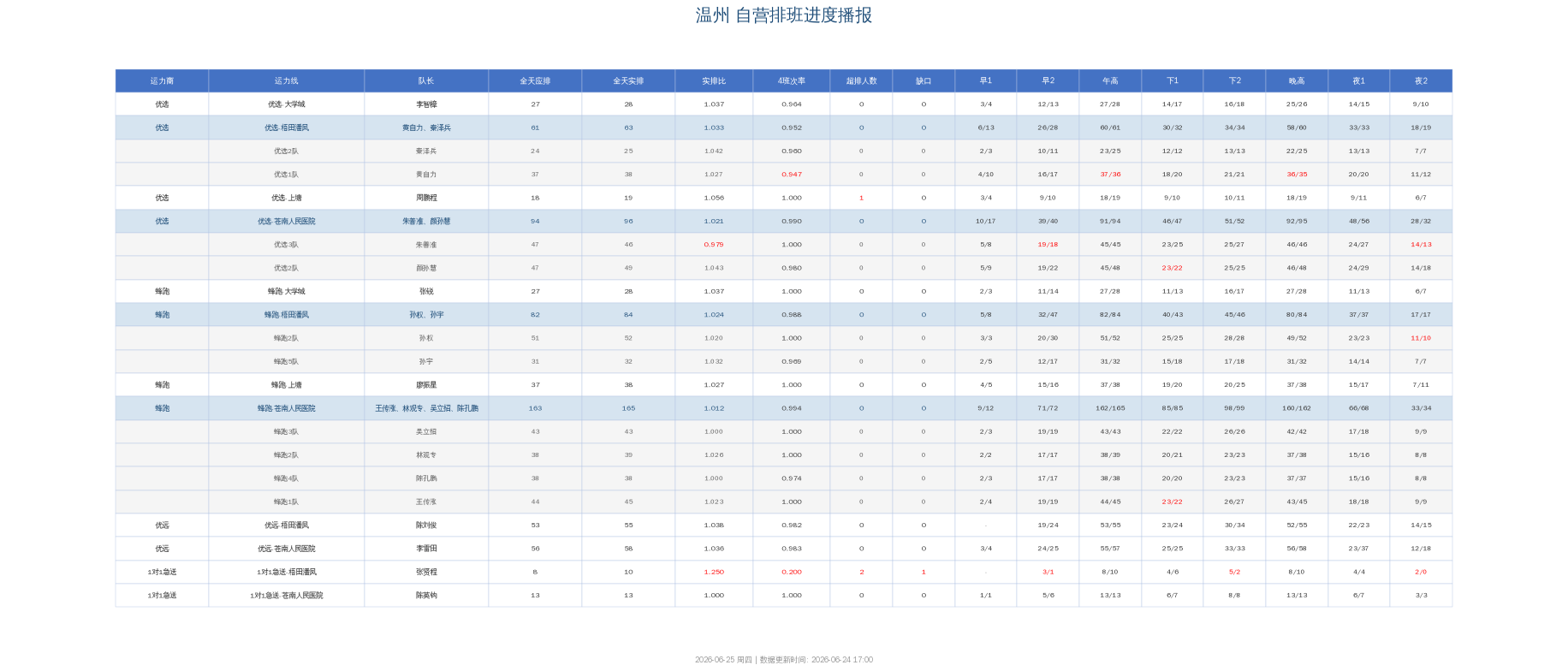Click the 蜂跑4队 team cell
The height and width of the screenshot is (671, 1568).
click(286, 478)
